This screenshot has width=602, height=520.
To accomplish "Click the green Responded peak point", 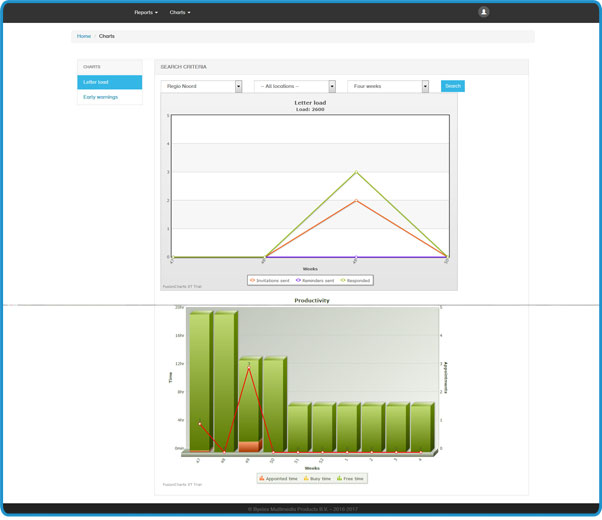I will pos(356,172).
